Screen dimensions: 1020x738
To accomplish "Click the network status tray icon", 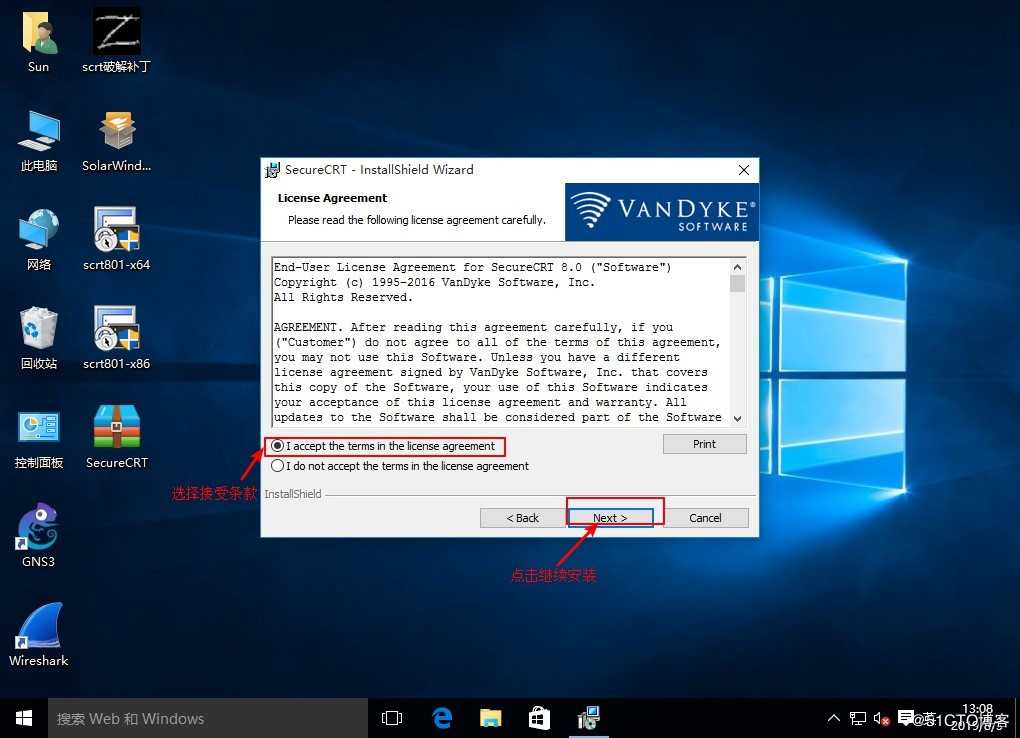I will [857, 718].
